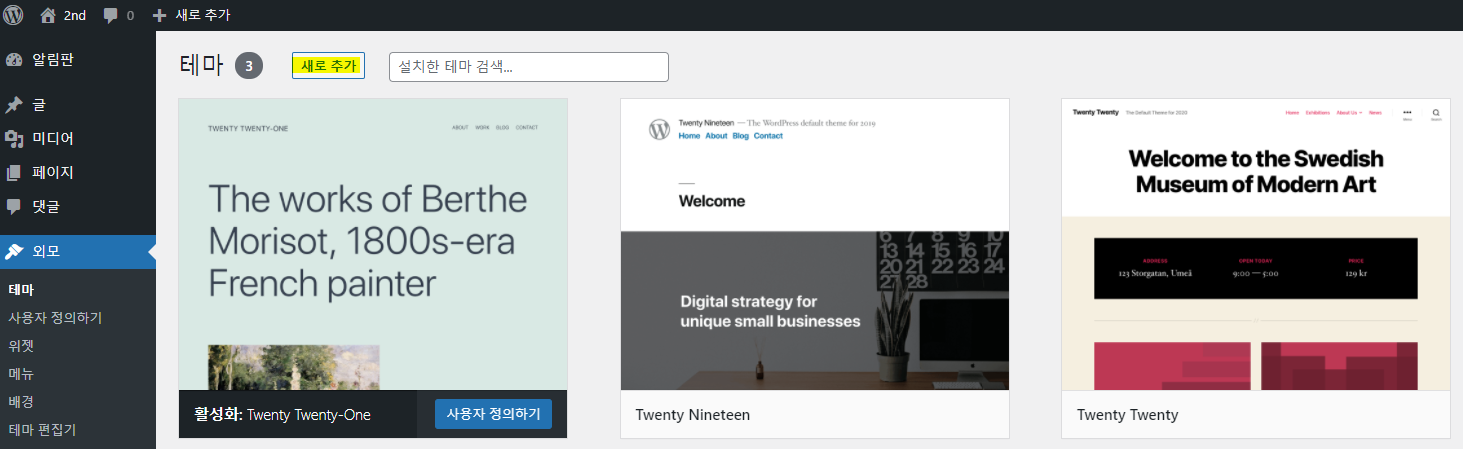Click the 테마 page heading
The height and width of the screenshot is (449, 1463).
coord(201,66)
